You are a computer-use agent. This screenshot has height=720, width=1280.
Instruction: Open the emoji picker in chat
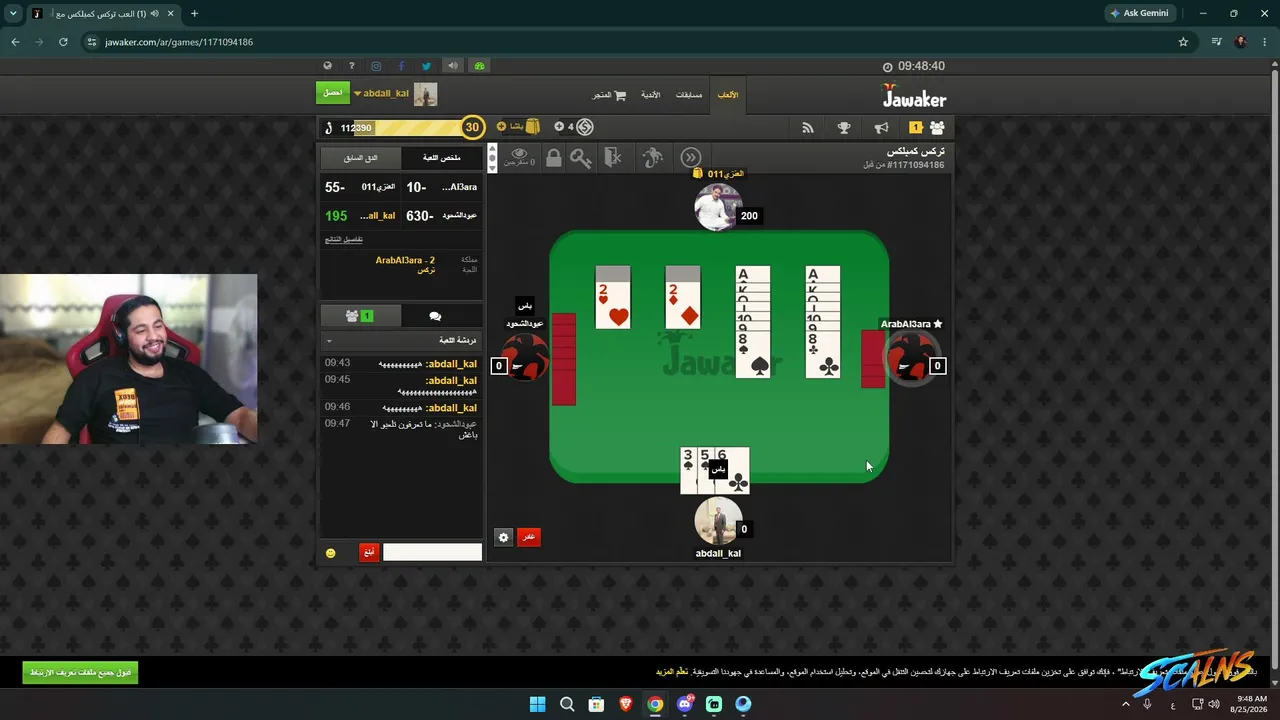[x=331, y=553]
